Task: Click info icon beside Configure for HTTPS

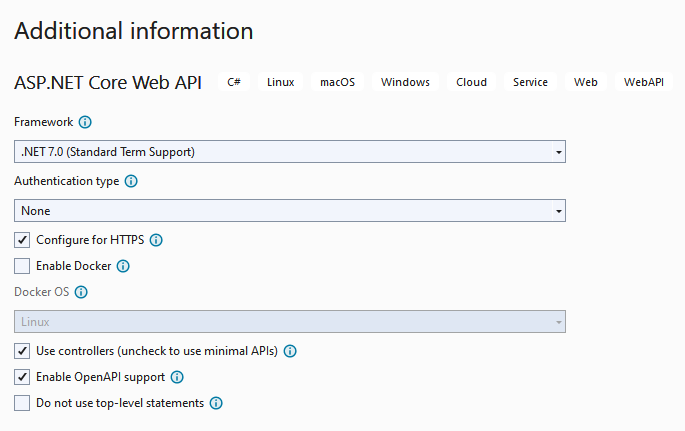Action: pos(156,240)
